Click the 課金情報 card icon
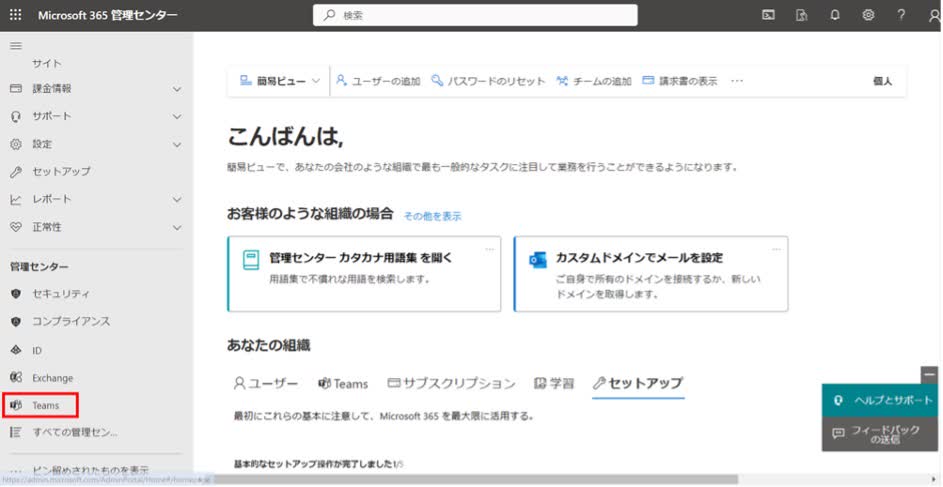The height and width of the screenshot is (487, 943). tap(16, 88)
